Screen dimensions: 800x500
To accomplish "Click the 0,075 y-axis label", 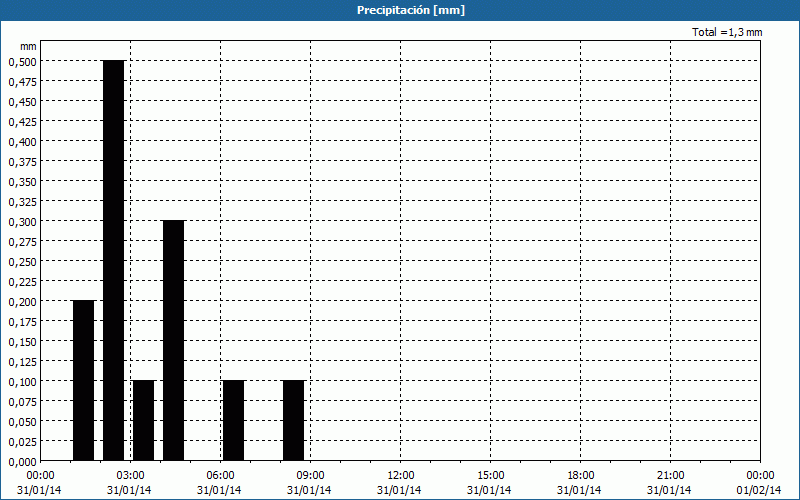I will pyautogui.click(x=22, y=402).
